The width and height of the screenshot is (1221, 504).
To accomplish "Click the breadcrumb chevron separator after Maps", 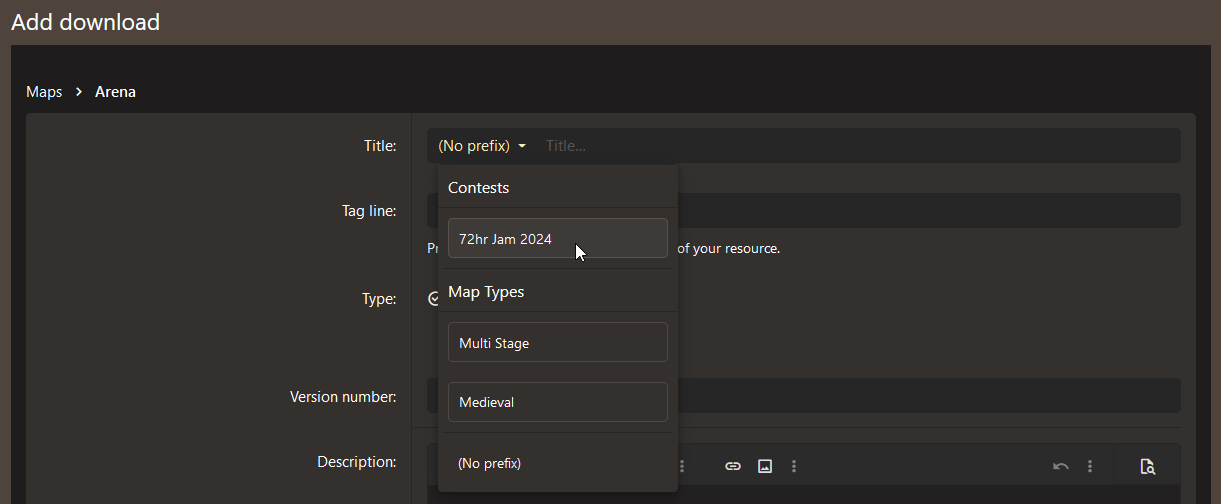I will (x=78, y=92).
